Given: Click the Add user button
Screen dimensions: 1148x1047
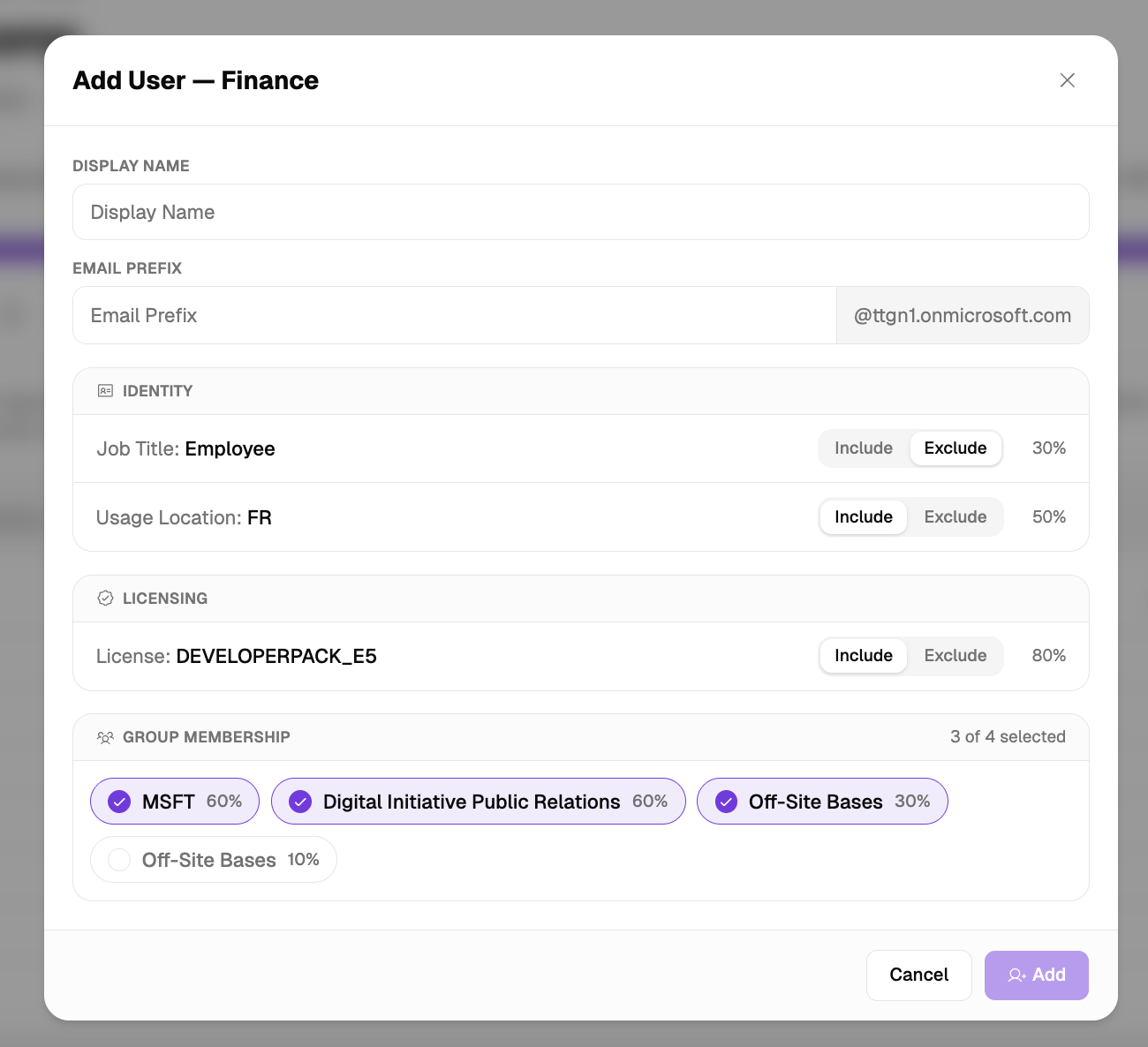Looking at the screenshot, I should pyautogui.click(x=1037, y=975).
